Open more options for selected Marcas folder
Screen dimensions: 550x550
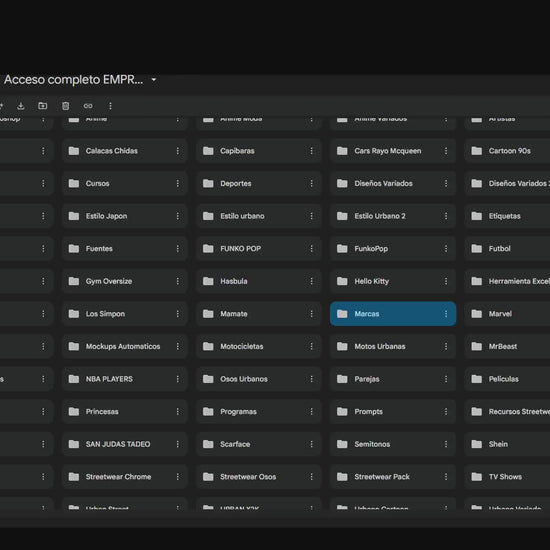click(446, 314)
